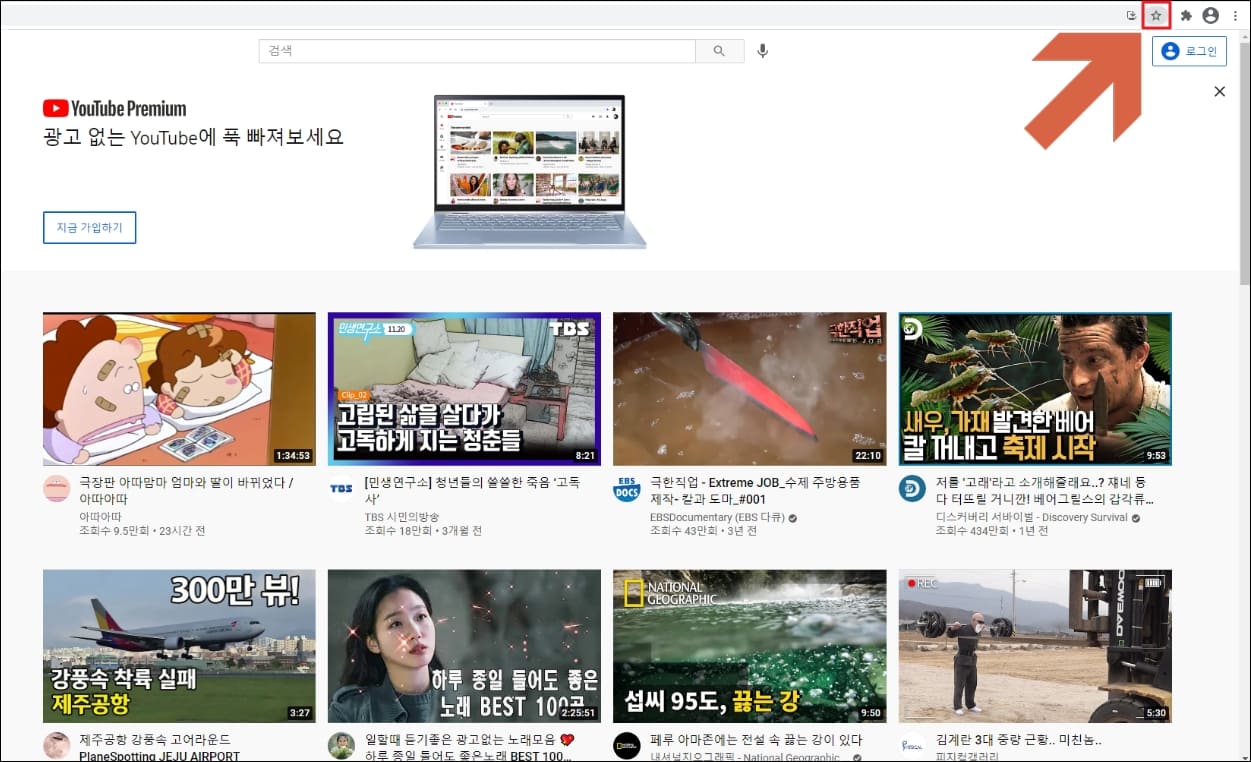Open title 극장판 아따맘마 엄마와 딸이 바뀌었다
This screenshot has height=762, width=1251.
click(x=186, y=490)
